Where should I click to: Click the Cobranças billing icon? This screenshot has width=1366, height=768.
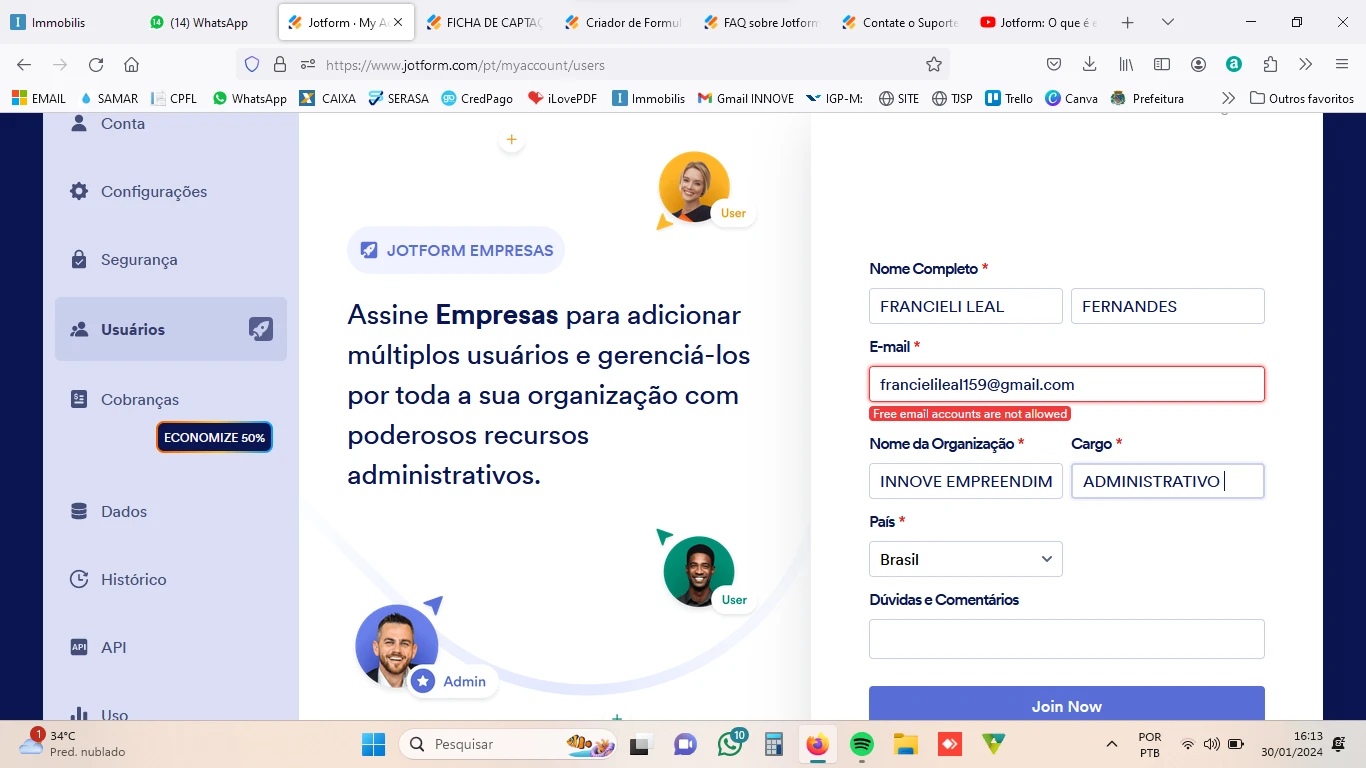coord(79,399)
